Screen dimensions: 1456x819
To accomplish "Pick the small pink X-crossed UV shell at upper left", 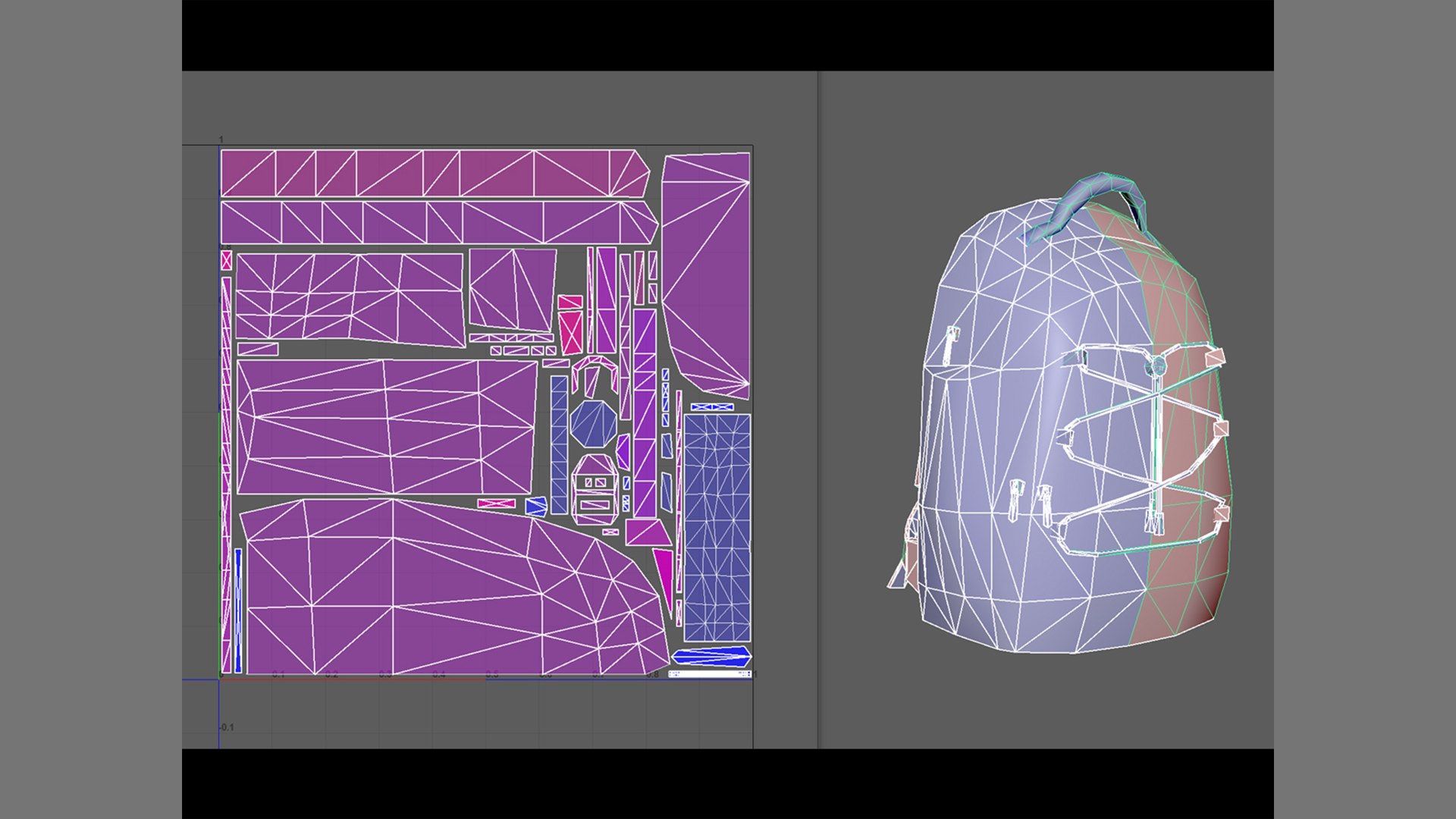I will [226, 260].
